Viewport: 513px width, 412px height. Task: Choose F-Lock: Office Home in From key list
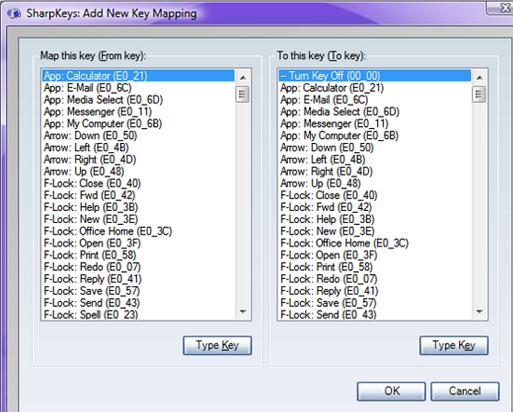(138, 231)
